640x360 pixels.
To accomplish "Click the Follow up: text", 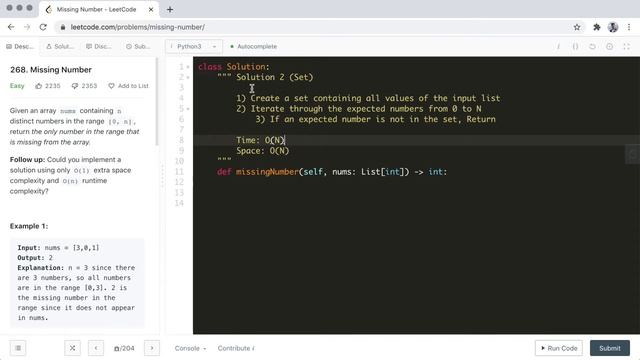I will [27, 160].
